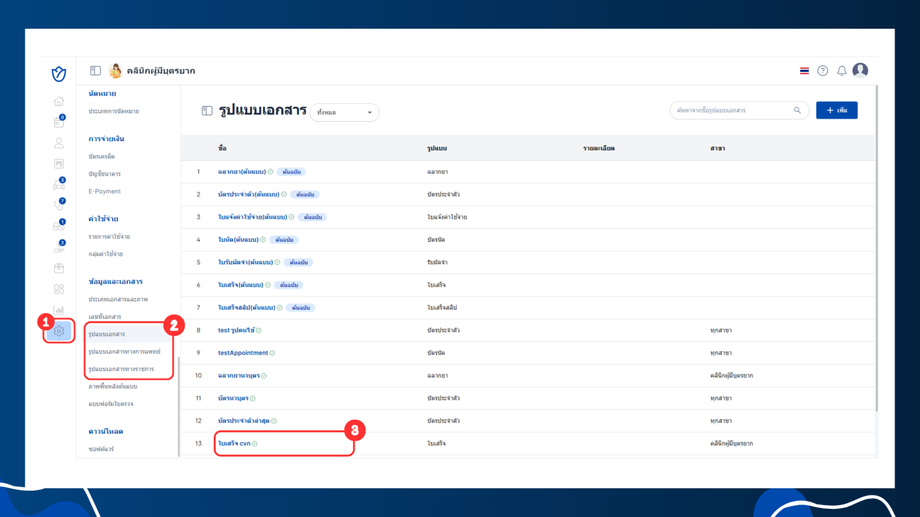Open รูปแบบเอกสารทางราชการ menu item

121,369
